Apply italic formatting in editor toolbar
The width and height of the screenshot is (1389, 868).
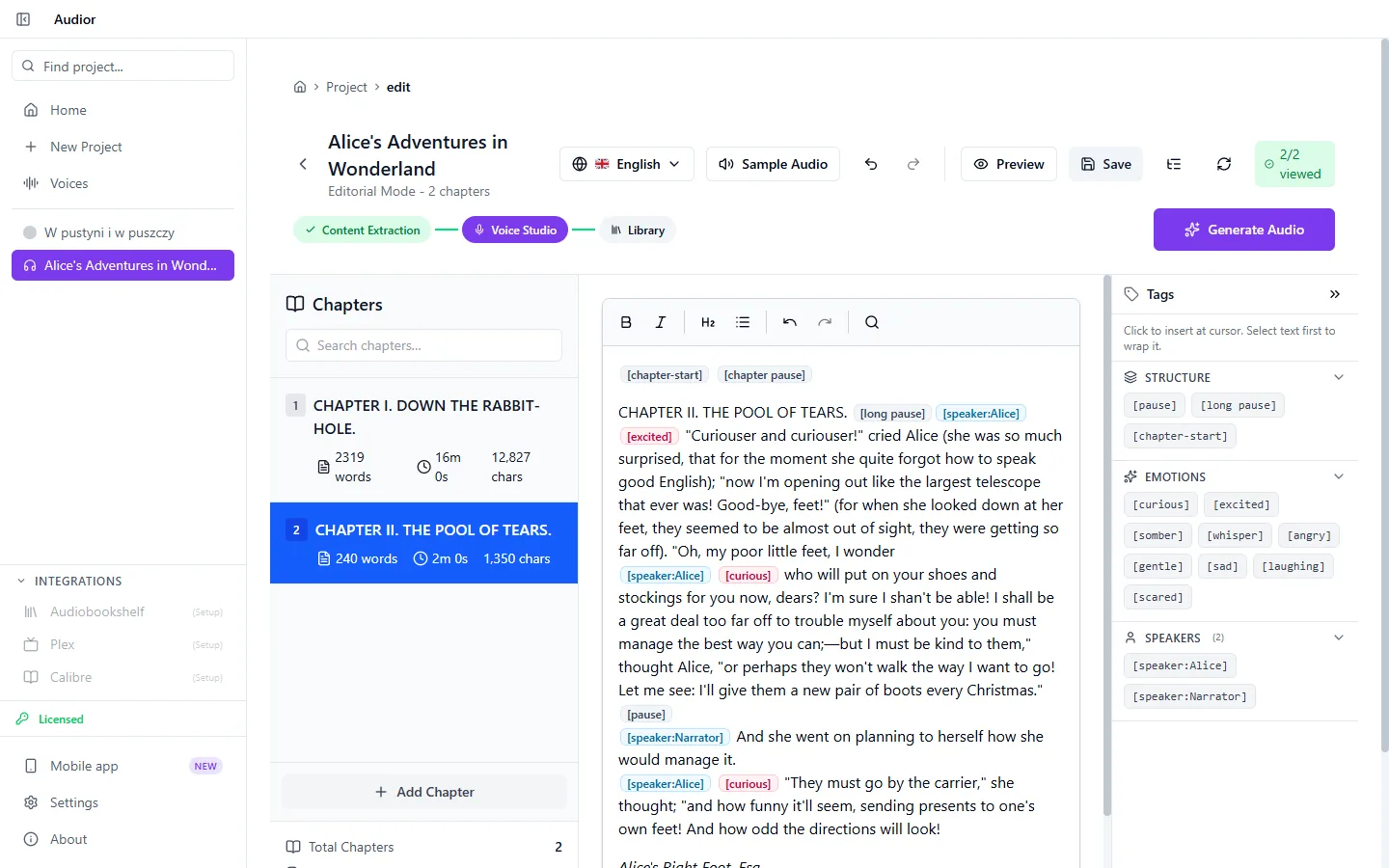tap(661, 322)
